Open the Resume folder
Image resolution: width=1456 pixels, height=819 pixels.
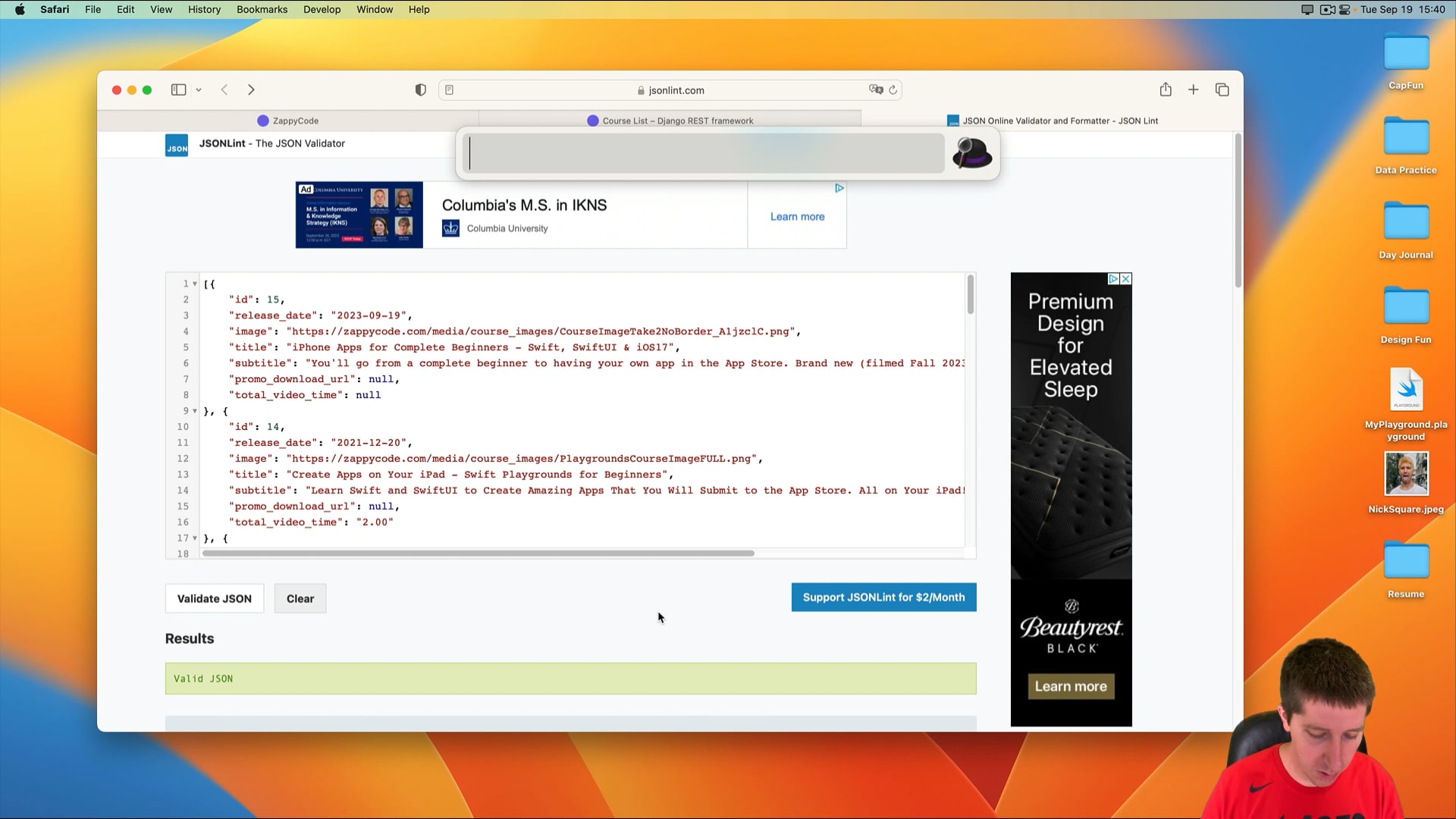1406,561
